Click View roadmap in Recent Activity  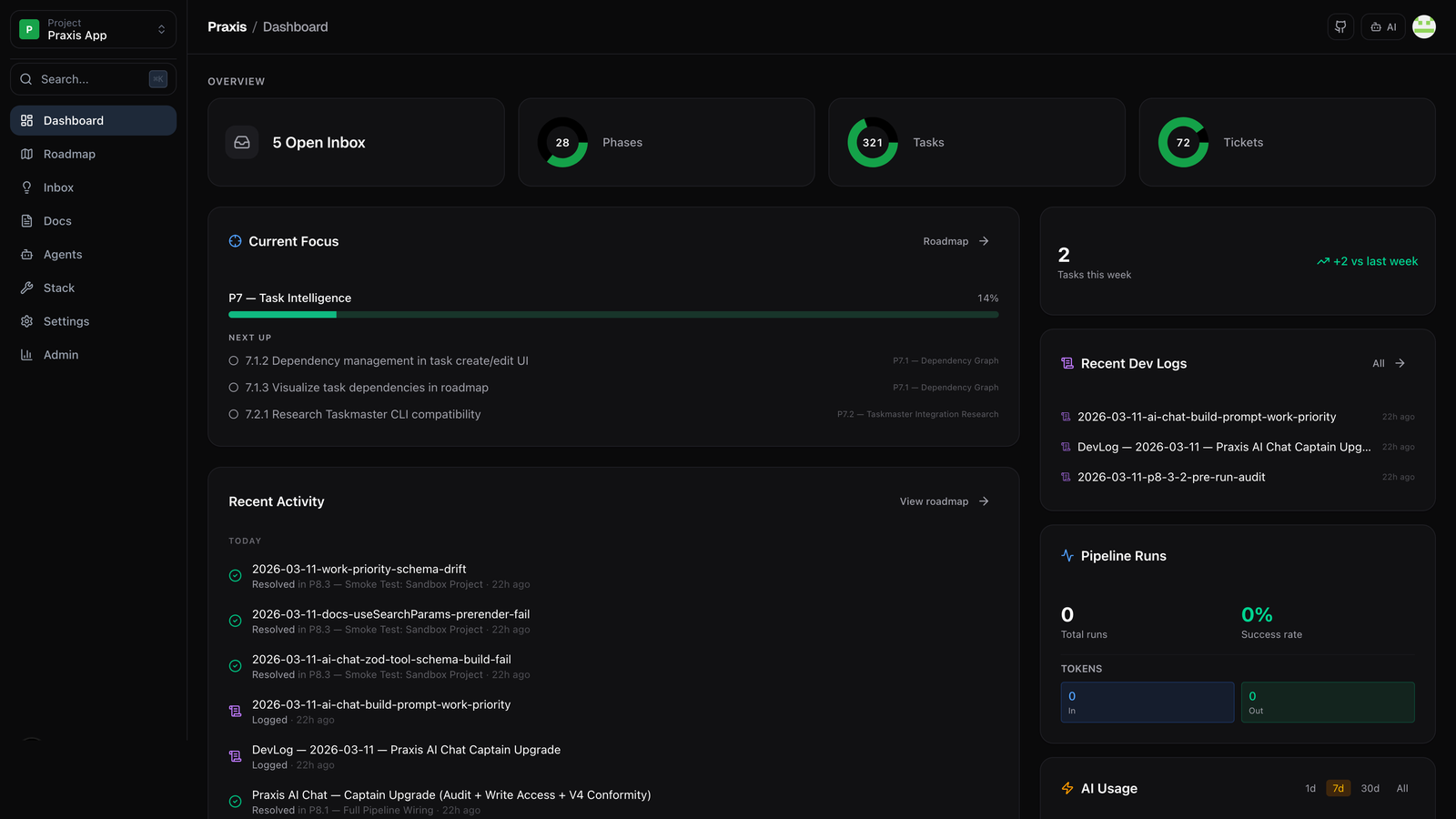tap(942, 501)
